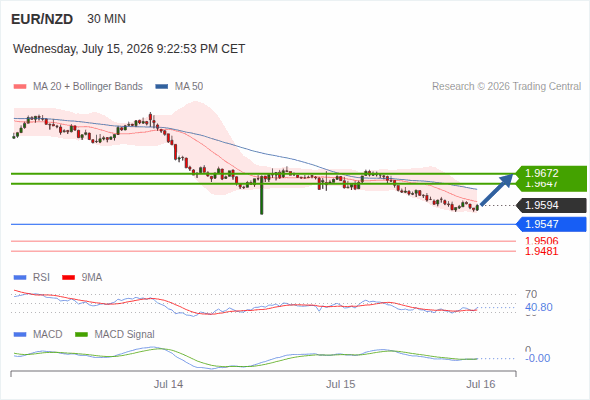Click the 30 MIN timeframe label
590x400 pixels.
pos(106,19)
